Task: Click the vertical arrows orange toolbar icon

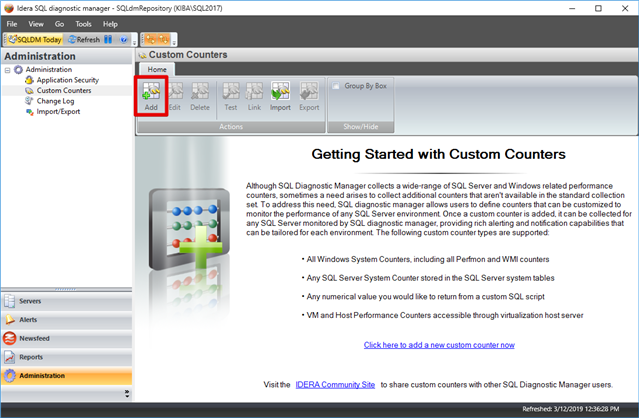Action: [x=164, y=40]
